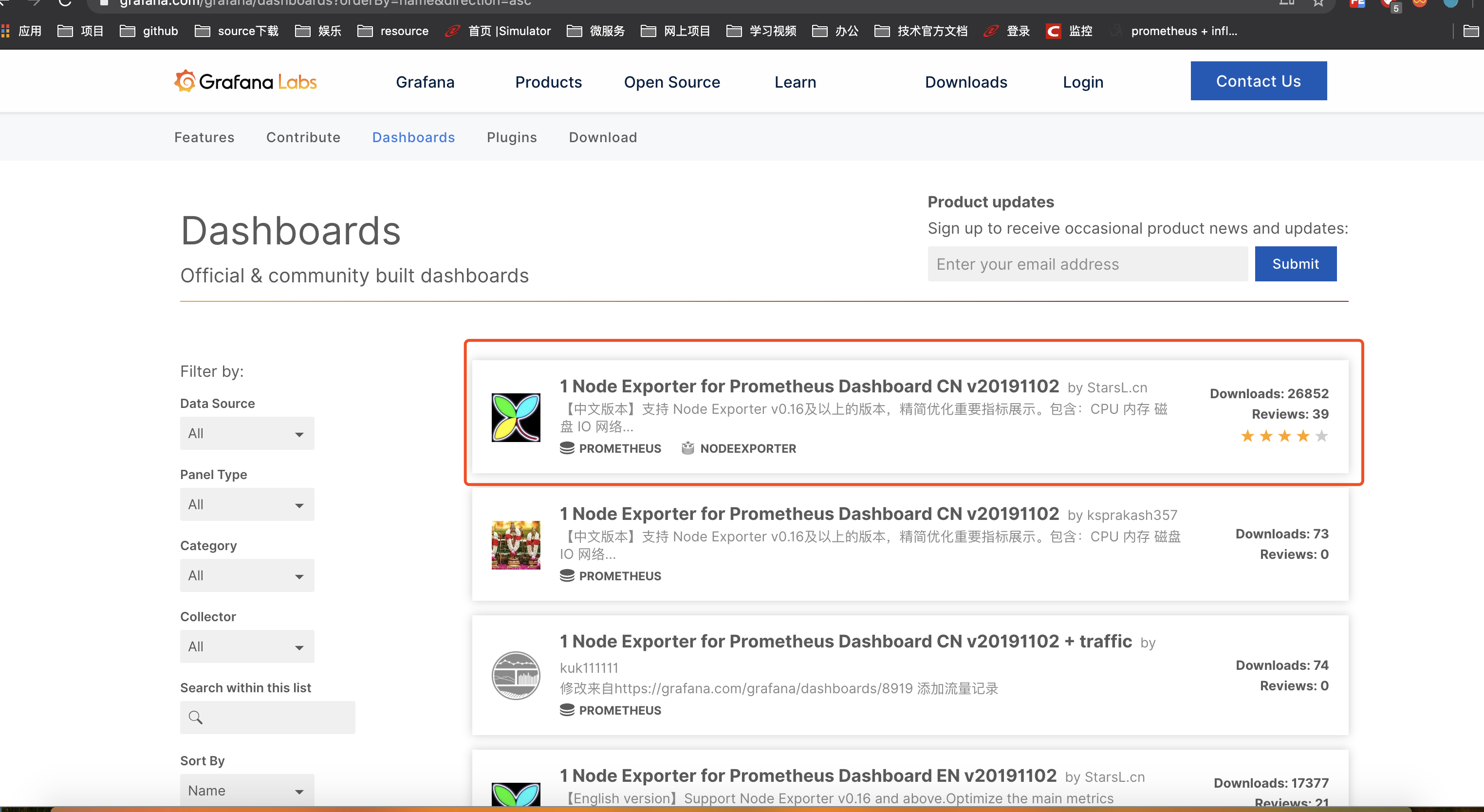
Task: Click the PROMETHEUS tag icon on first dashboard
Action: [x=567, y=448]
